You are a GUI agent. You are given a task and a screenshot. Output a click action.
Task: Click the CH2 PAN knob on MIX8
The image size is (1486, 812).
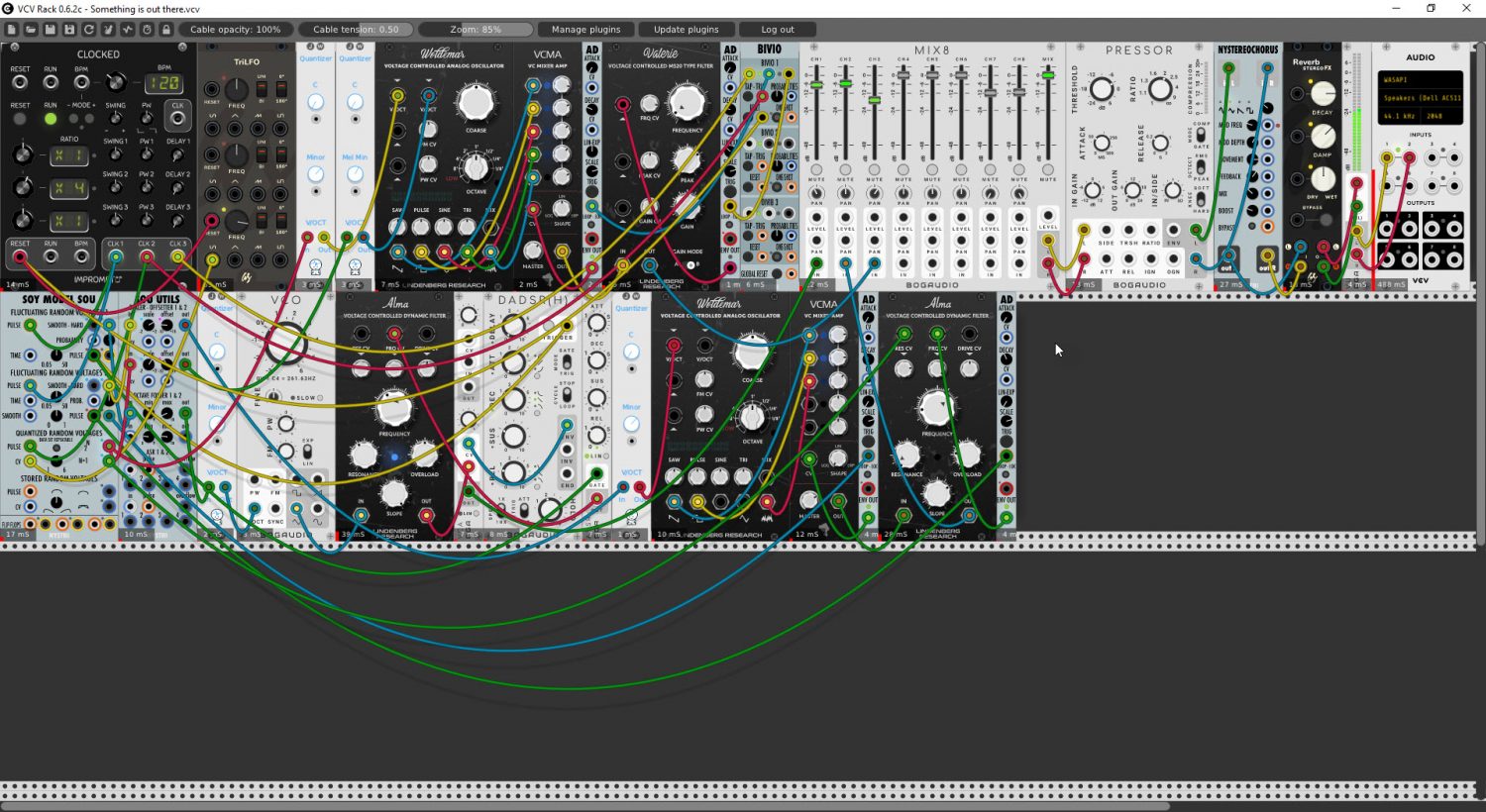pyautogui.click(x=845, y=193)
